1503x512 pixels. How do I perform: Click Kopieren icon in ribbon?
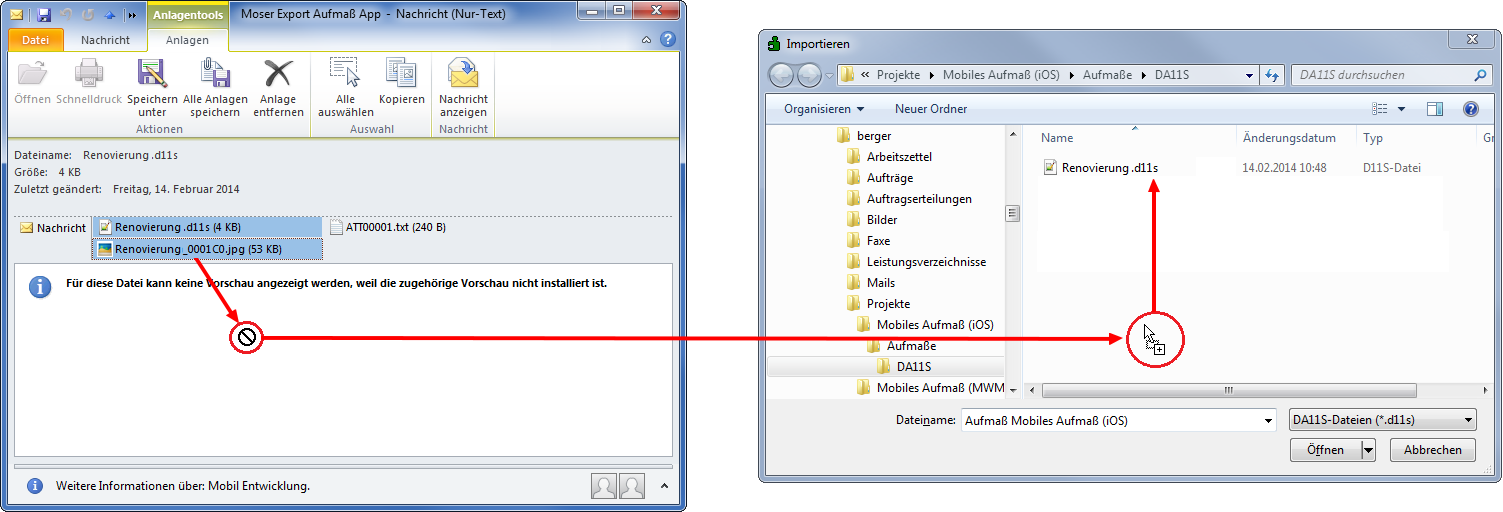click(401, 73)
